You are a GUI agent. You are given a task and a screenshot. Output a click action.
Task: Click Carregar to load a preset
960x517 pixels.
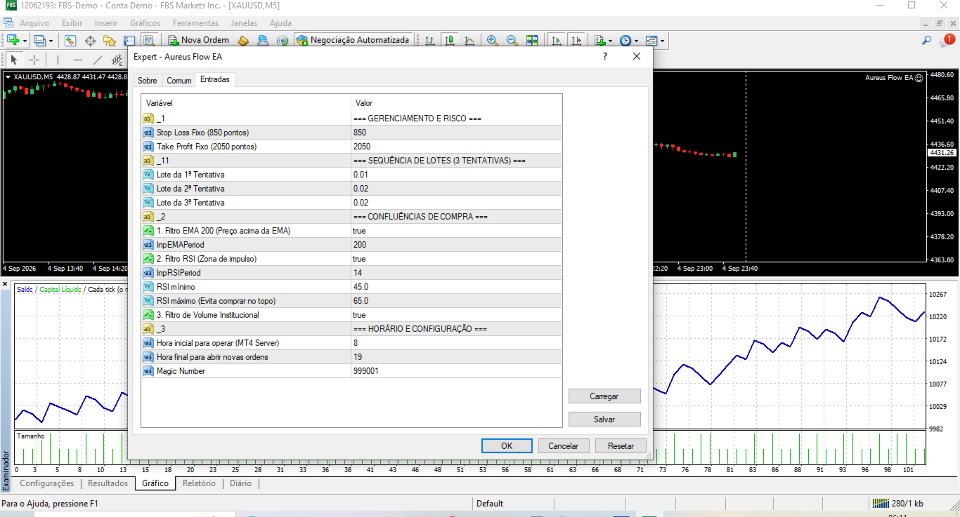(604, 396)
